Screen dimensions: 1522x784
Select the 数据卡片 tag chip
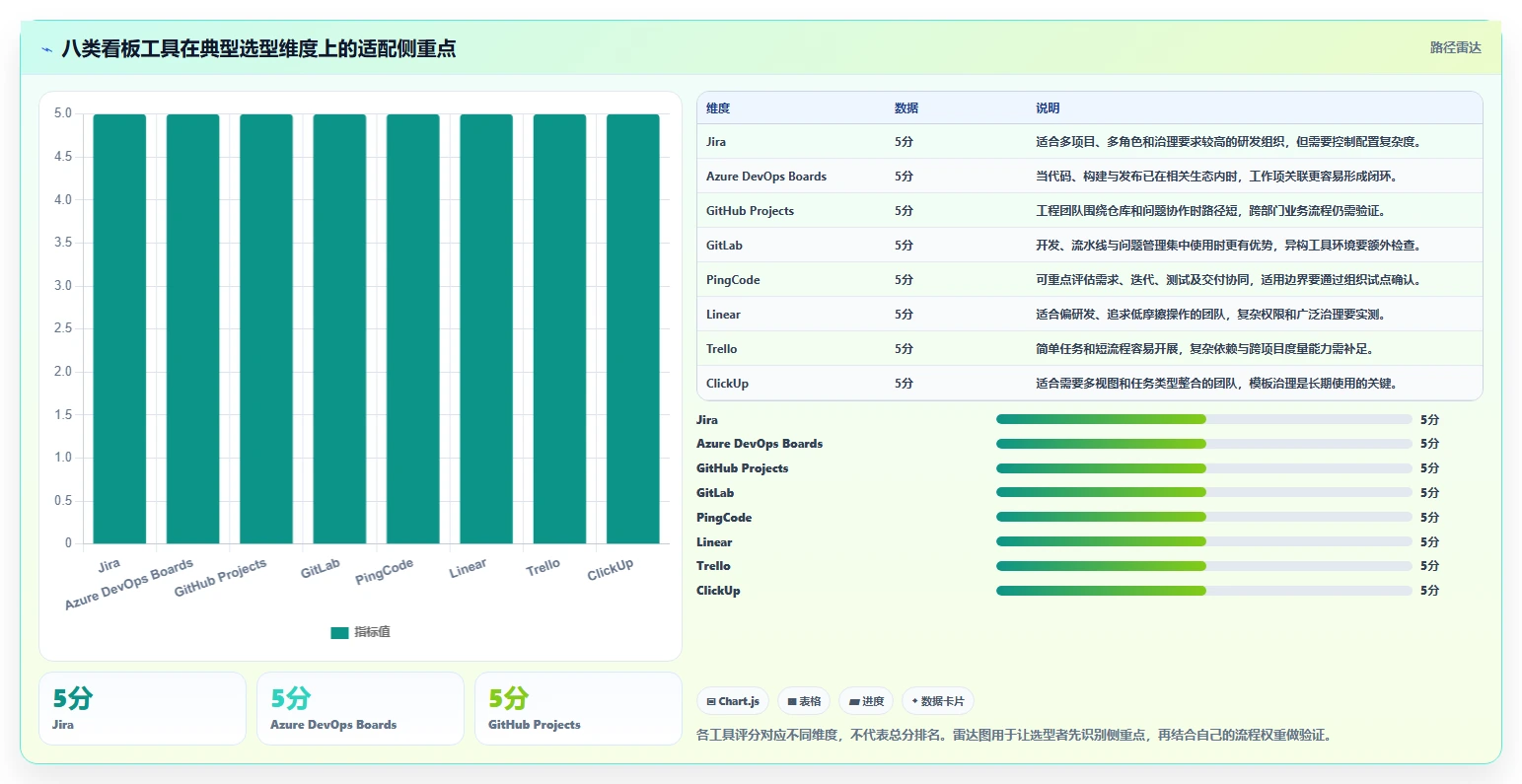click(x=938, y=701)
